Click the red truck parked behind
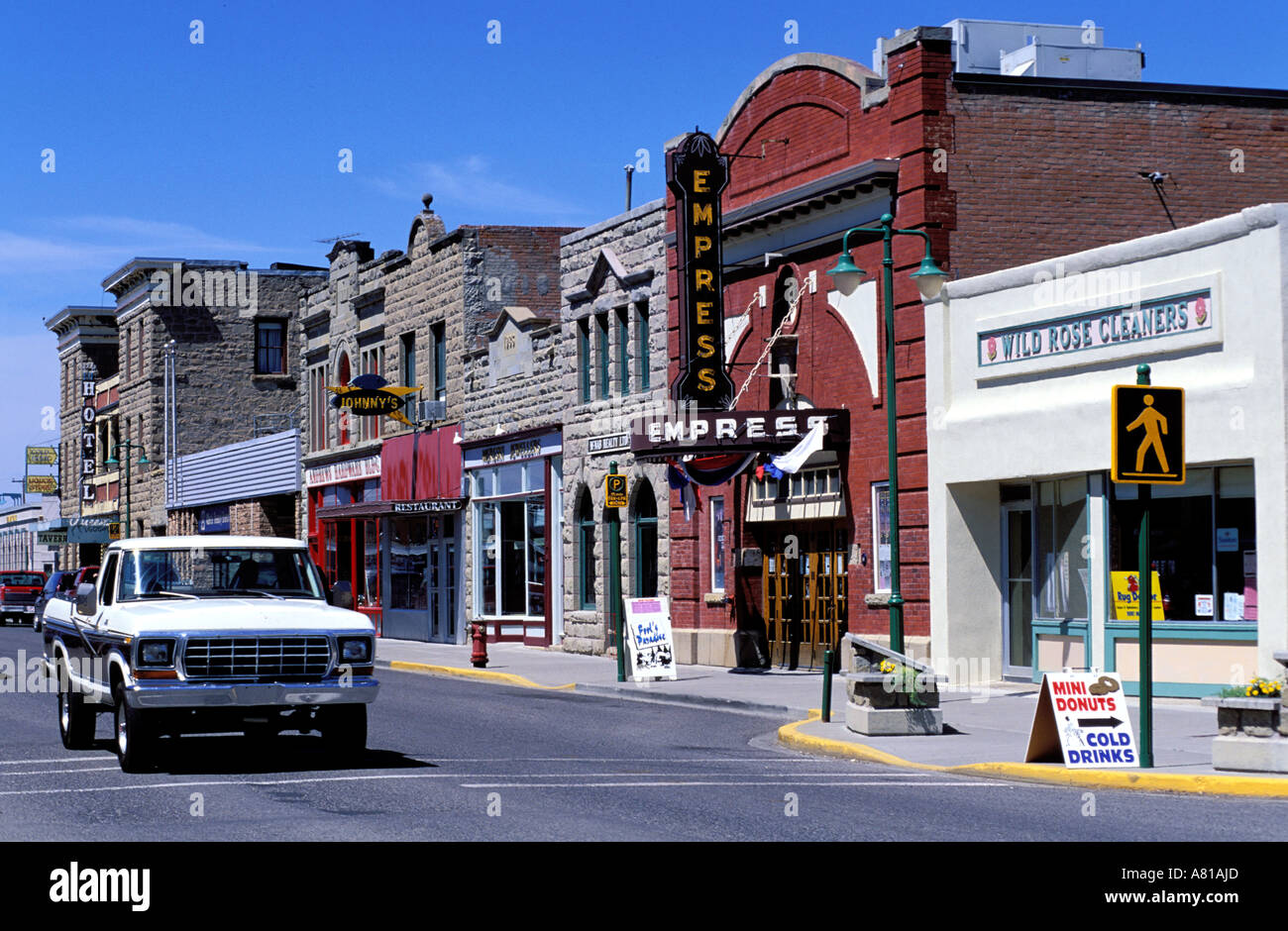Image resolution: width=1288 pixels, height=931 pixels. click(20, 596)
